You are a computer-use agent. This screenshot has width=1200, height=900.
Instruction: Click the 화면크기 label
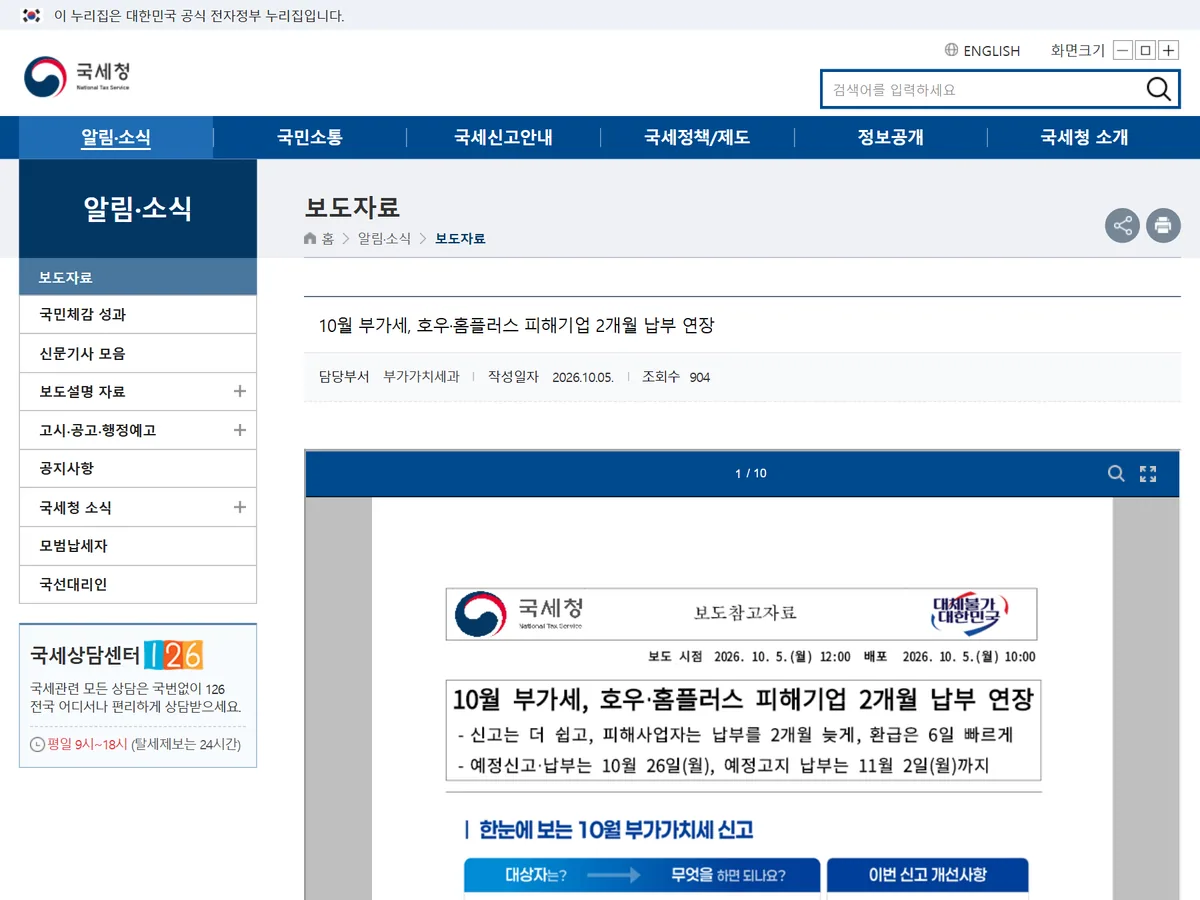point(1077,50)
